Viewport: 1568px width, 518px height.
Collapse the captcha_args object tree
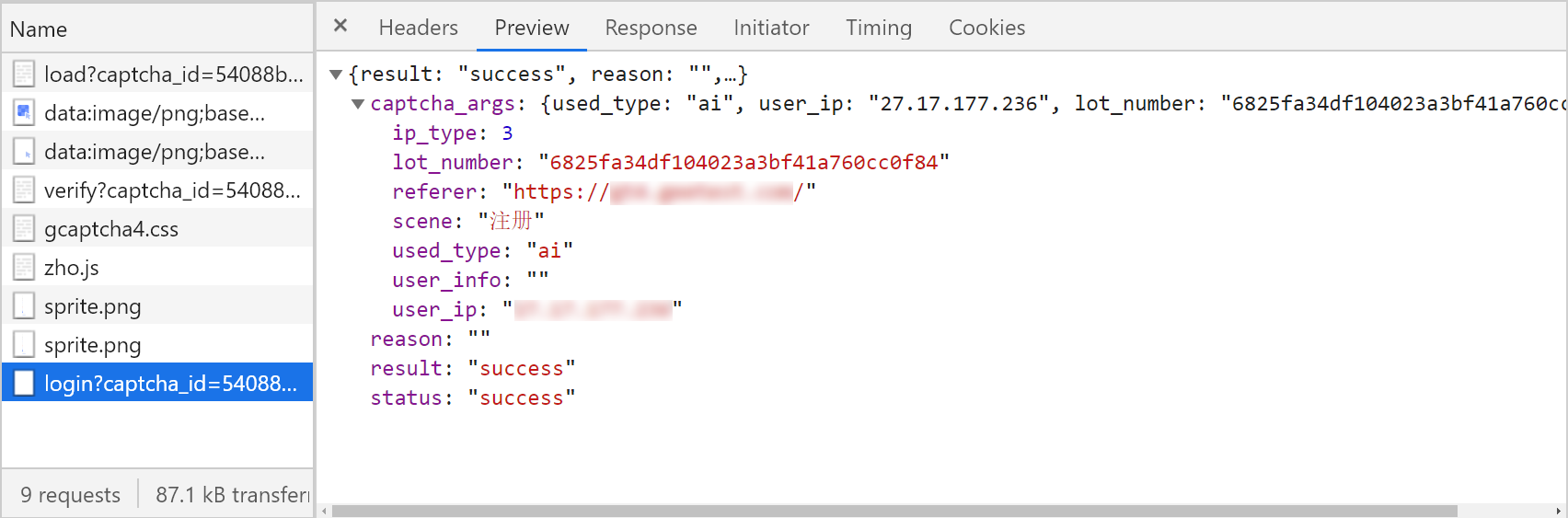click(x=358, y=104)
